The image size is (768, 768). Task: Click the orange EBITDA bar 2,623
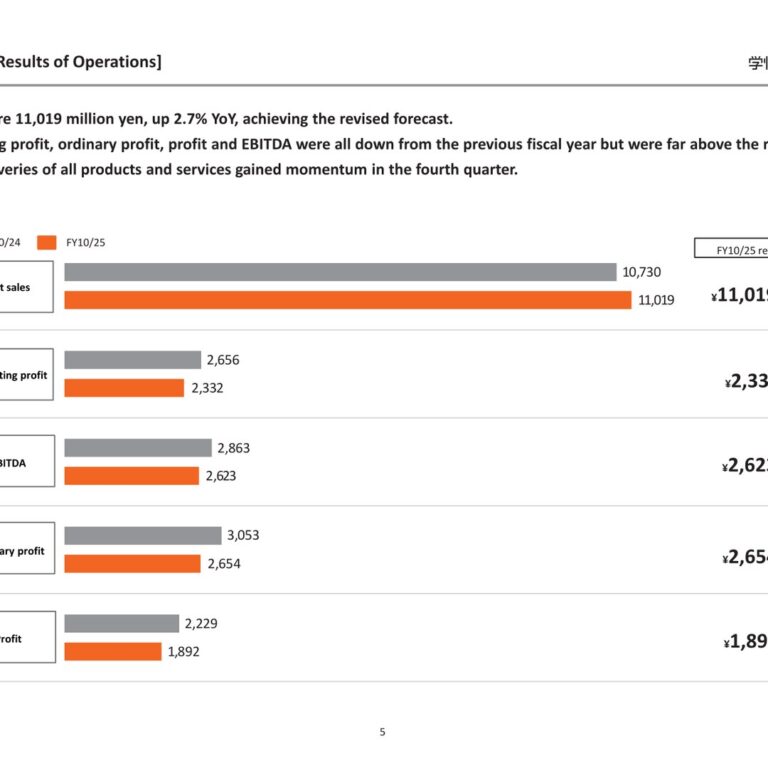(x=132, y=476)
